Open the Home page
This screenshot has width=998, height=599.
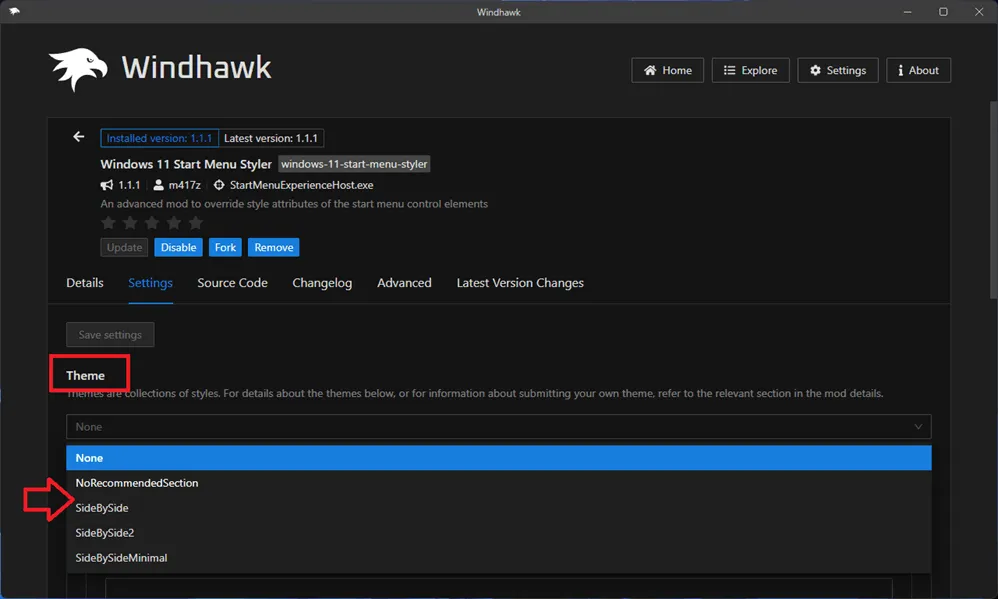(x=667, y=70)
